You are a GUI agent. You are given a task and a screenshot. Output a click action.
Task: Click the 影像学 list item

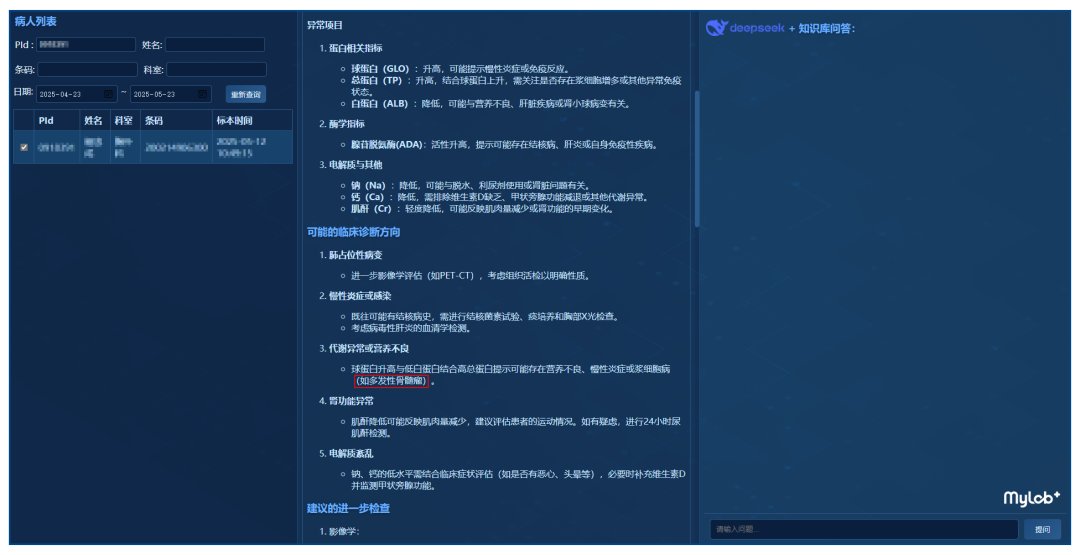pyautogui.click(x=343, y=532)
